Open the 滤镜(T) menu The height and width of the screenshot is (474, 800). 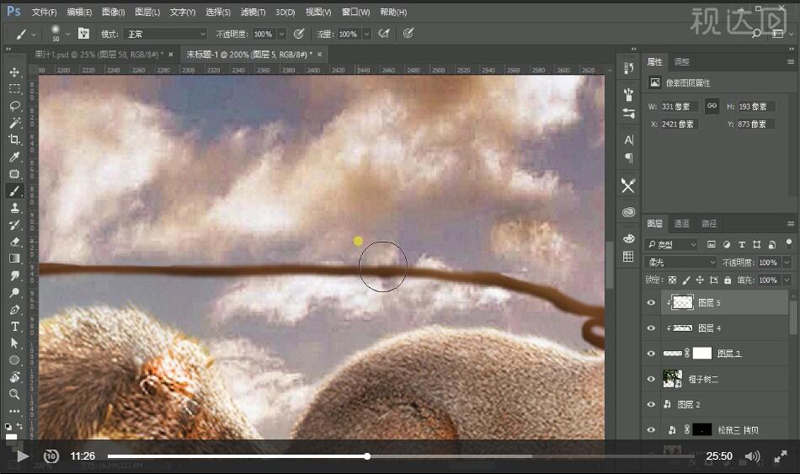253,12
